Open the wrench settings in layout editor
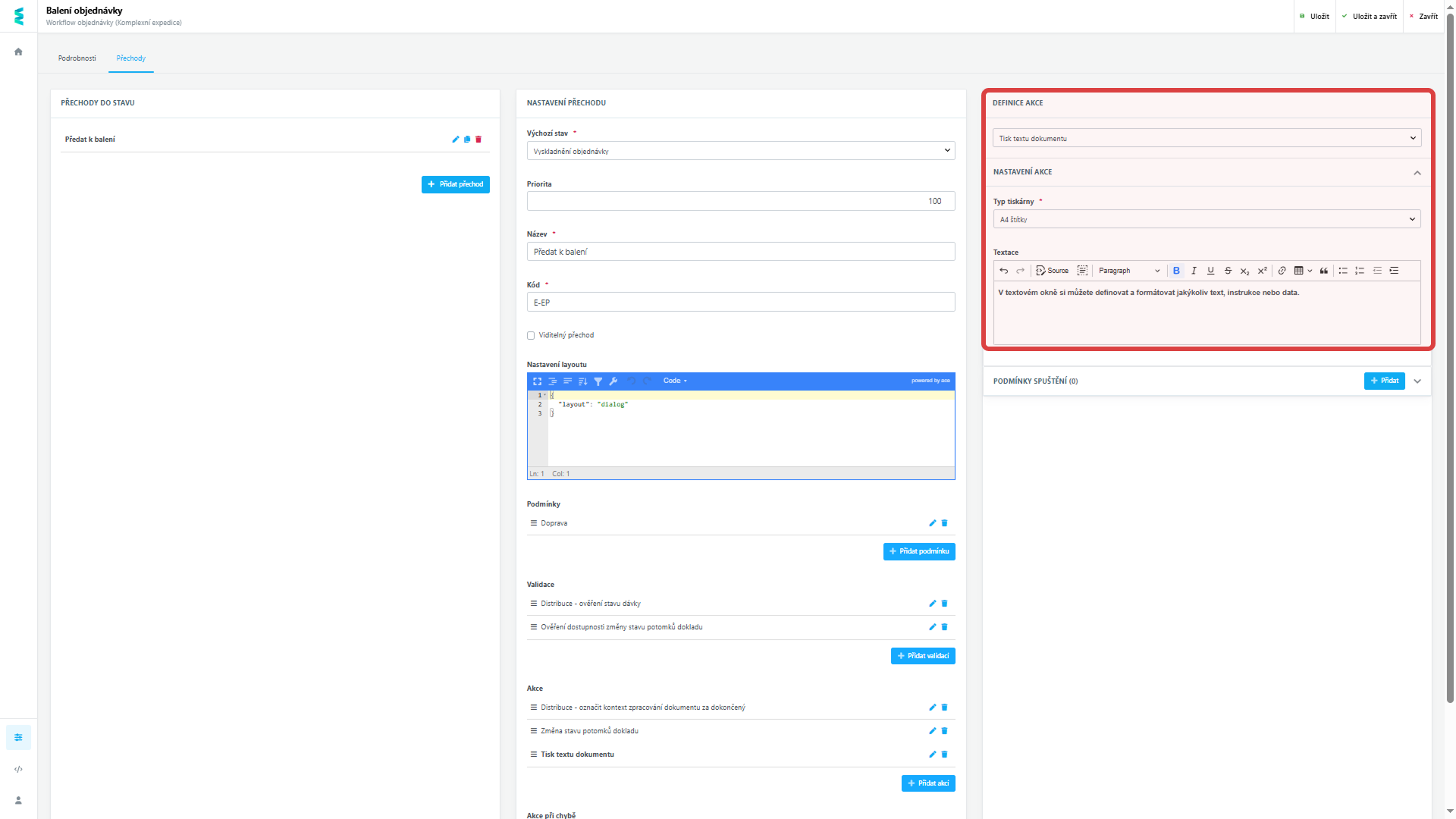The height and width of the screenshot is (819, 1456). click(614, 381)
